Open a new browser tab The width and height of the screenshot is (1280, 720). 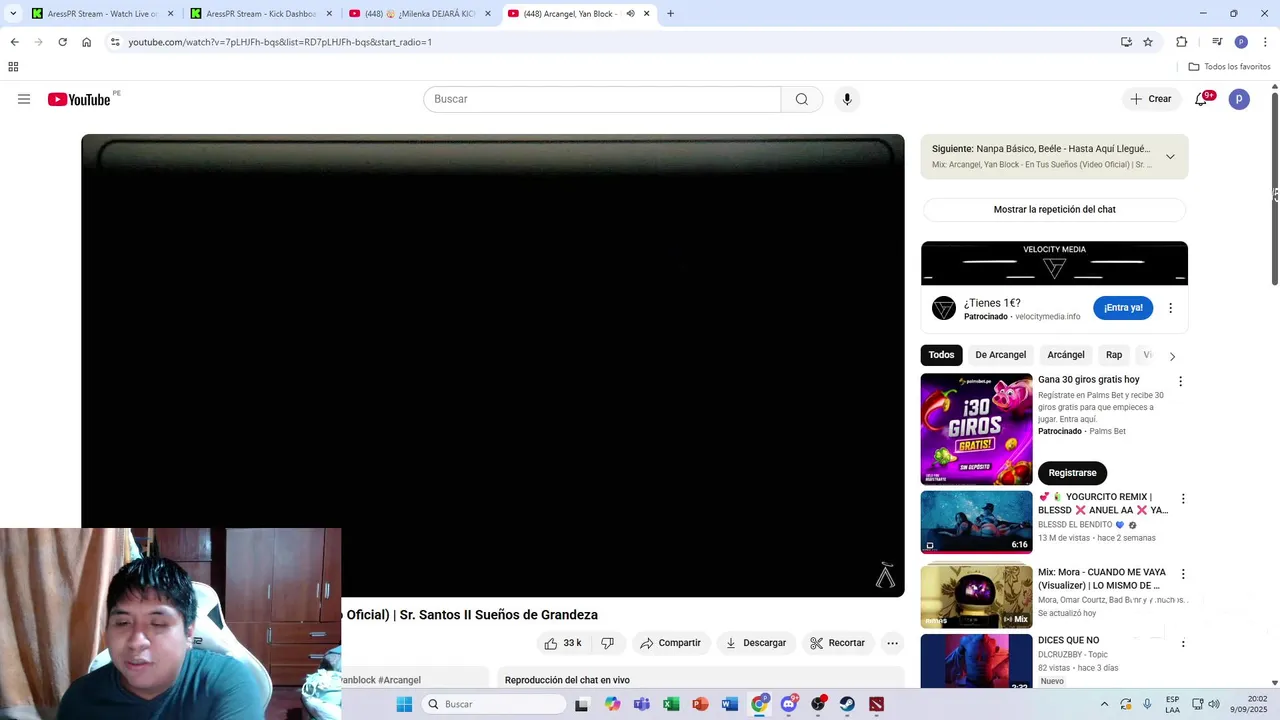670,14
